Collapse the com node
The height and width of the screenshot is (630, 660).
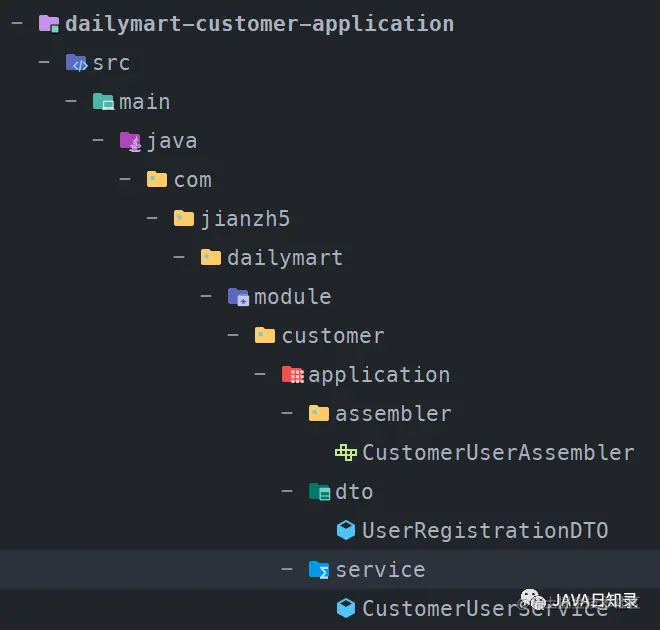125,179
